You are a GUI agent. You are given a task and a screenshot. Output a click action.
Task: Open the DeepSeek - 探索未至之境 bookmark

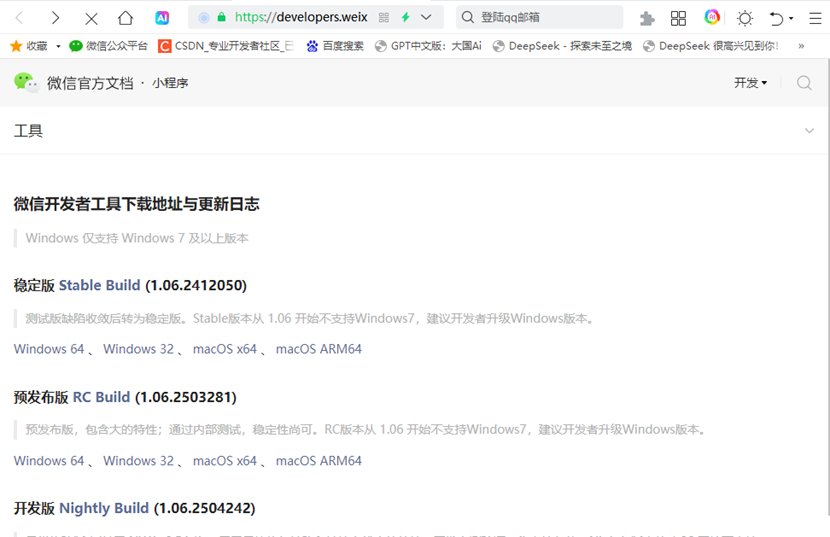click(562, 46)
